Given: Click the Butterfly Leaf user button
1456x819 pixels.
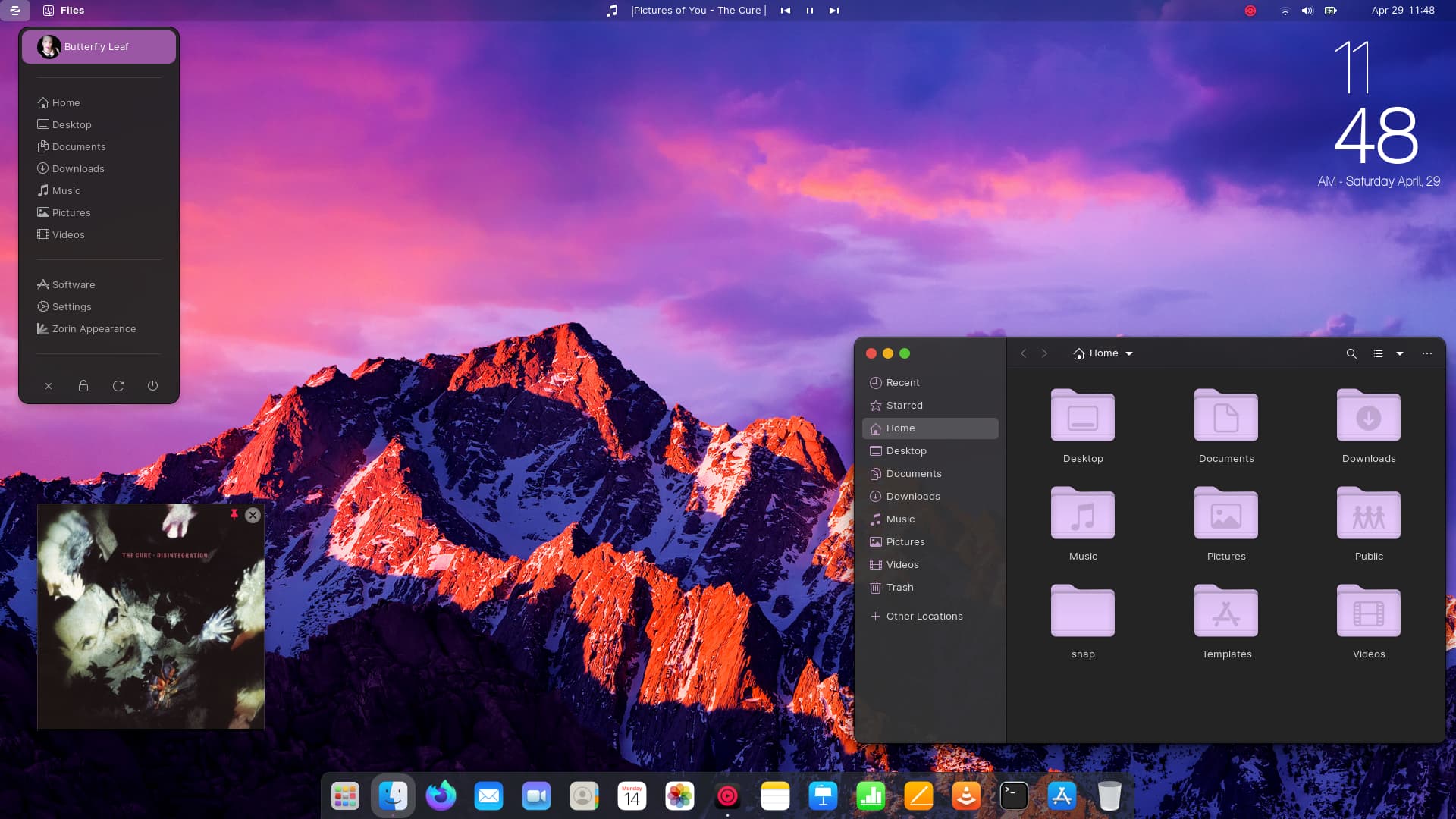Looking at the screenshot, I should point(99,47).
